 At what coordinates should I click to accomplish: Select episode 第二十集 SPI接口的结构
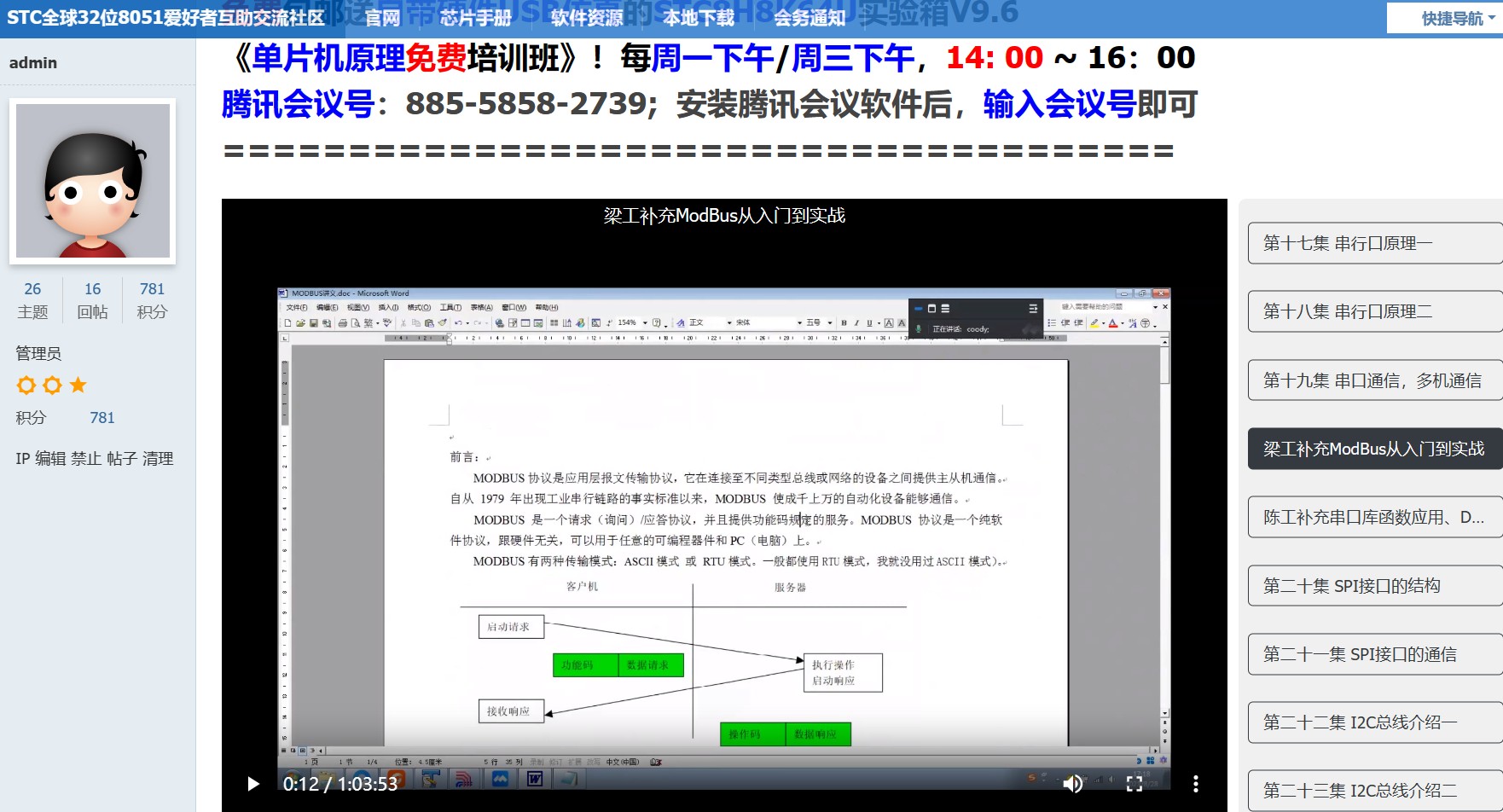coord(1375,586)
